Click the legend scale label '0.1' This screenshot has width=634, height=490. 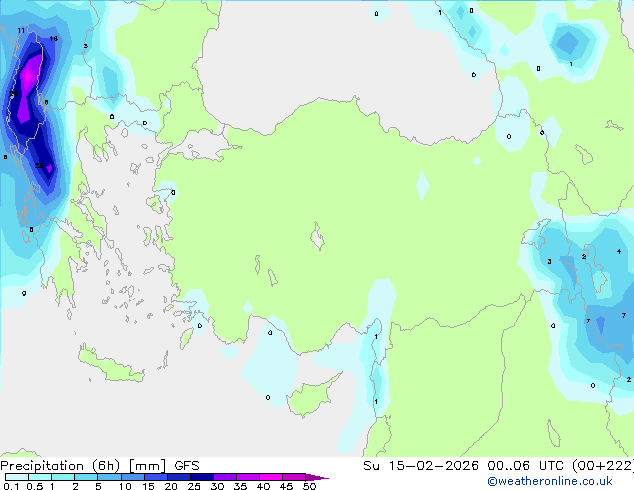[x=11, y=486]
